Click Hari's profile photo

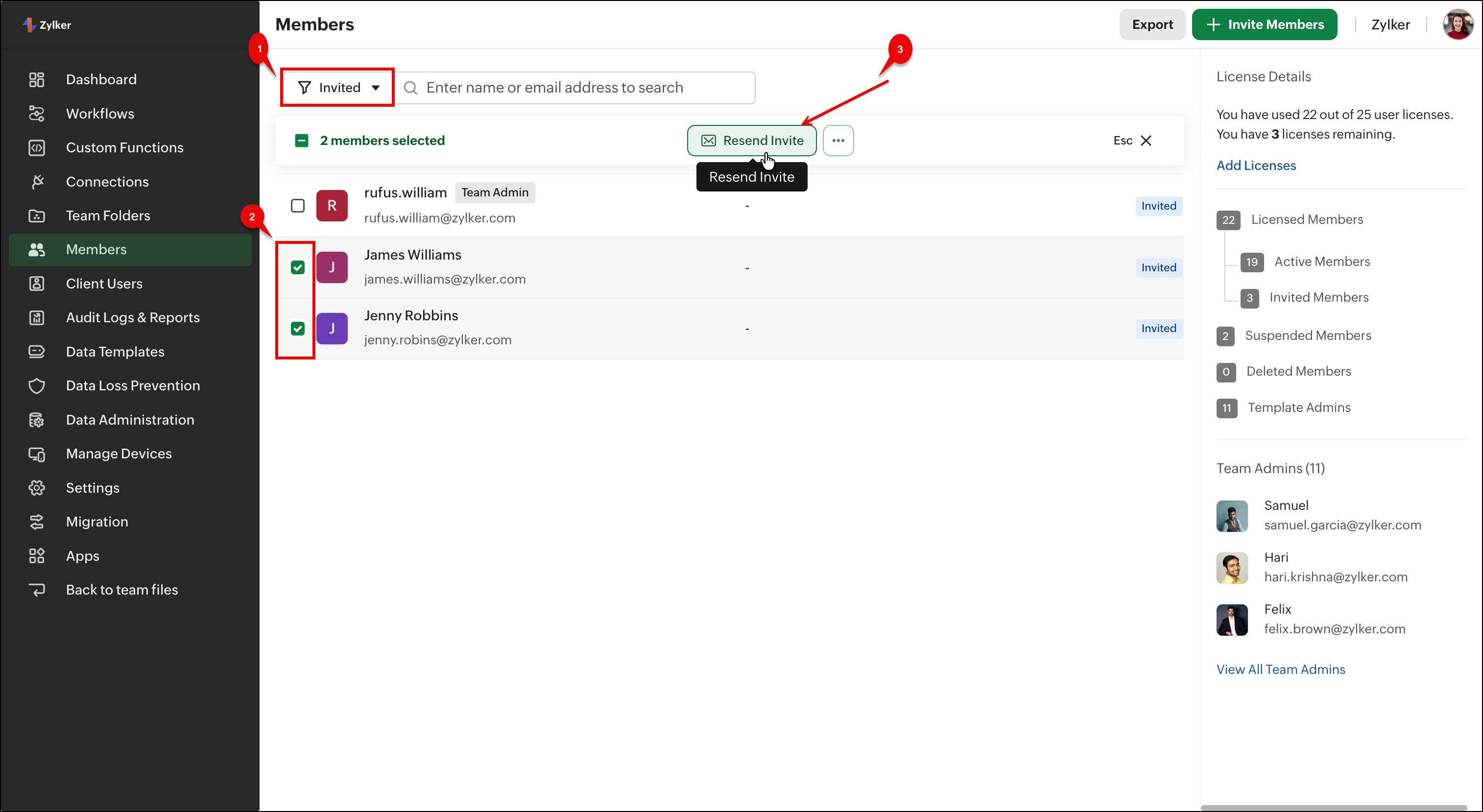[x=1232, y=568]
